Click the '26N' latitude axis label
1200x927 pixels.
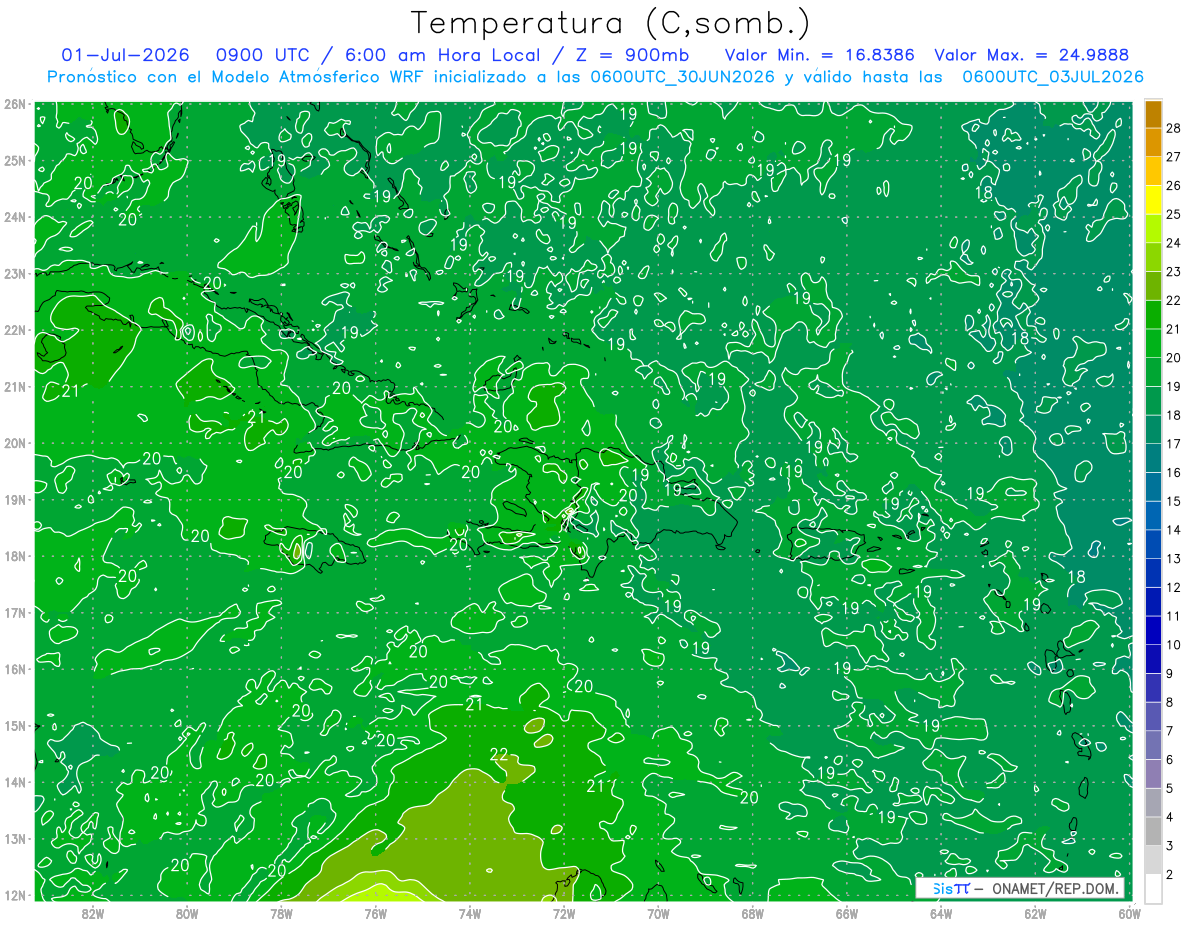(x=16, y=104)
